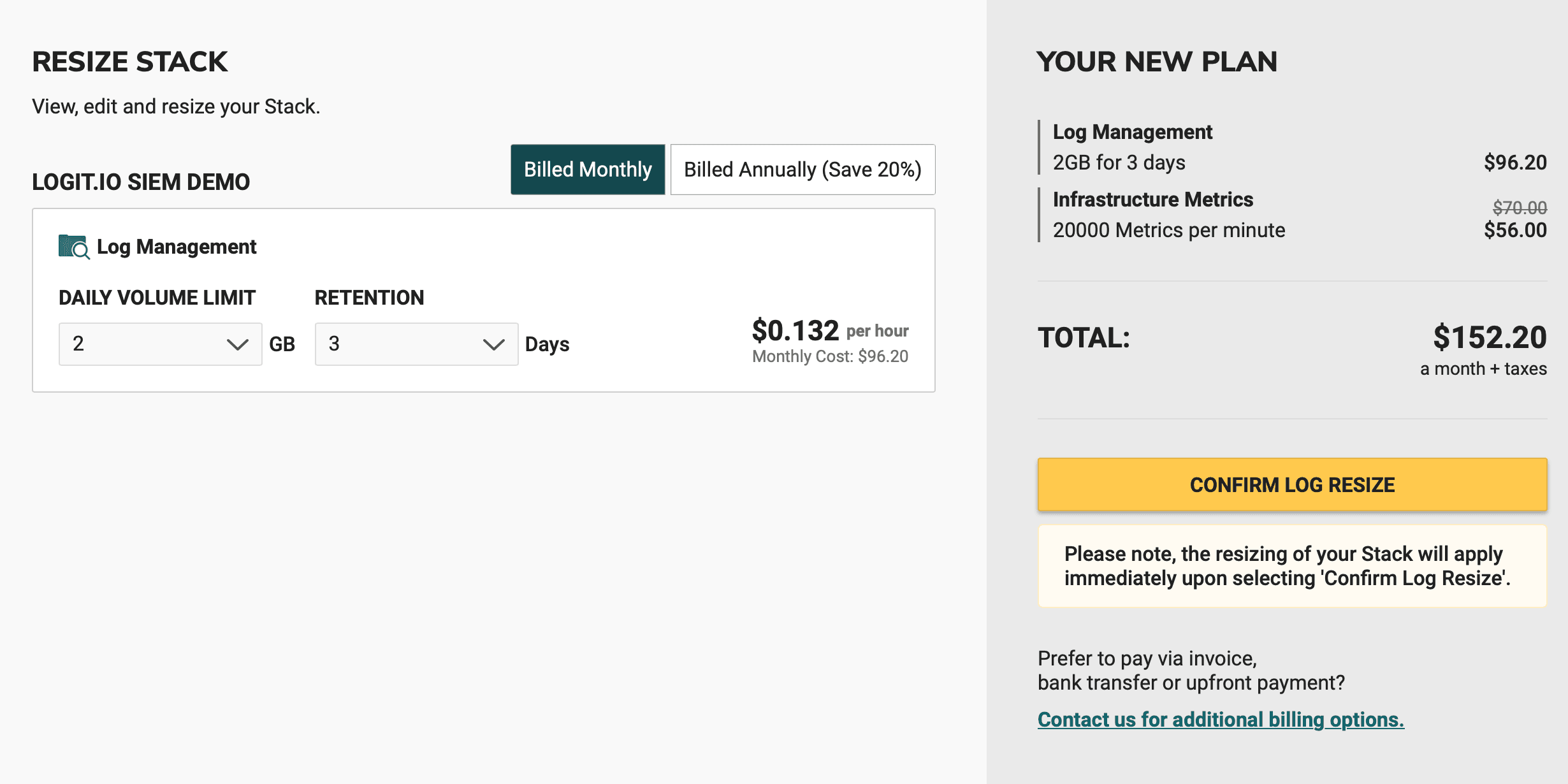Click the resize warning note box
The image size is (1568, 784).
click(1292, 566)
